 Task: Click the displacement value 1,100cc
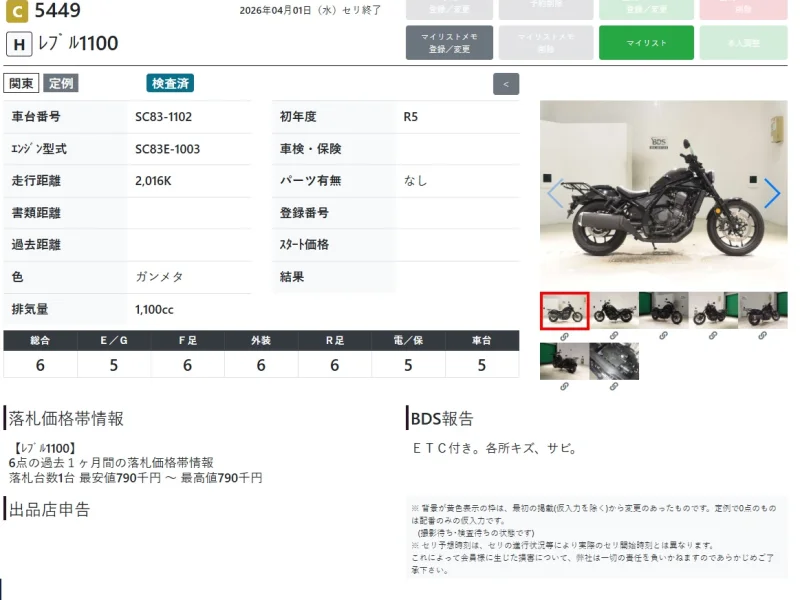pyautogui.click(x=154, y=309)
